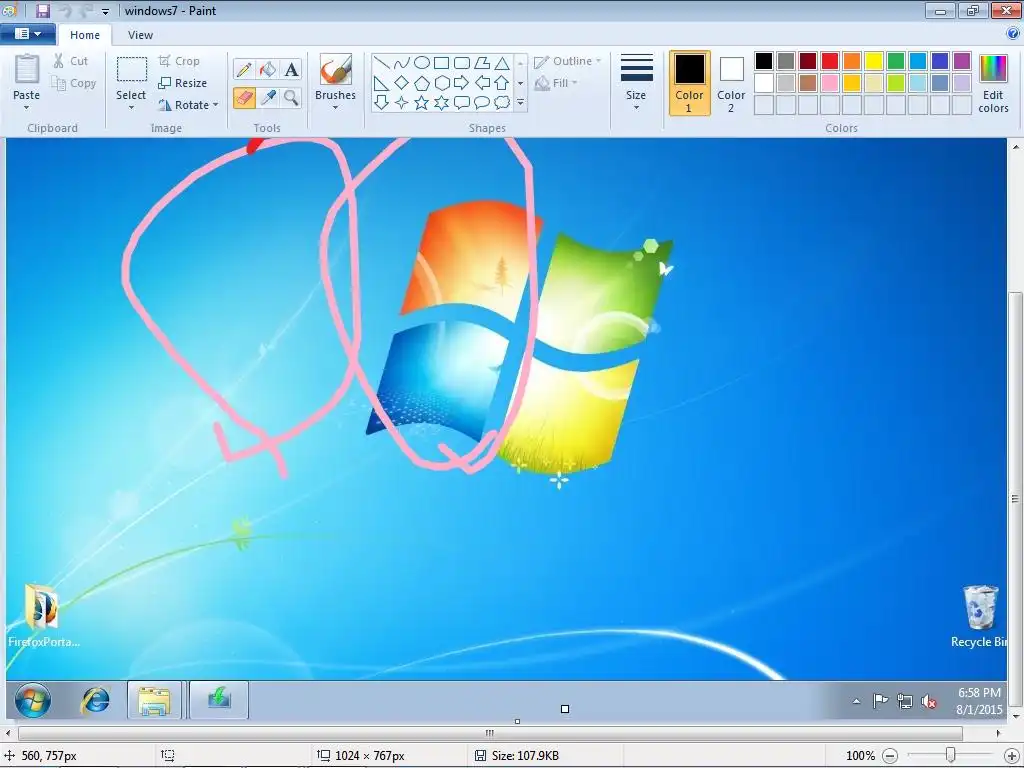Viewport: 1024px width, 768px height.
Task: Click the Start orb in the pictured taskbar
Action: [x=33, y=701]
